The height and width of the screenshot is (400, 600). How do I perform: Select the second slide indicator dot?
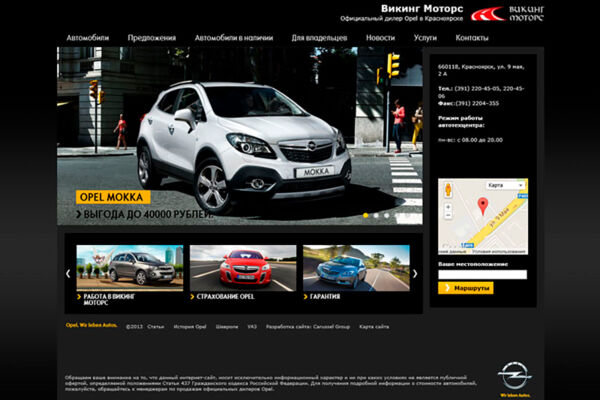[x=376, y=216]
